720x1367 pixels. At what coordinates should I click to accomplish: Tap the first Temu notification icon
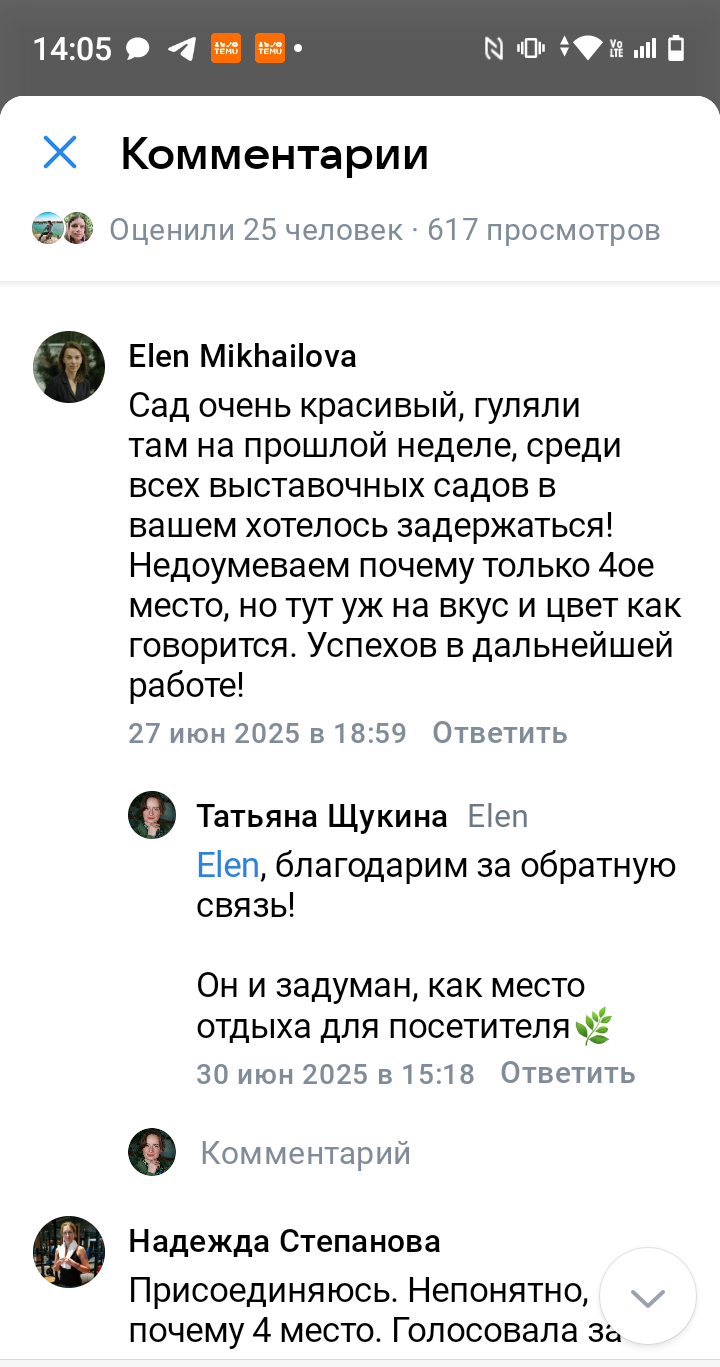[x=226, y=48]
